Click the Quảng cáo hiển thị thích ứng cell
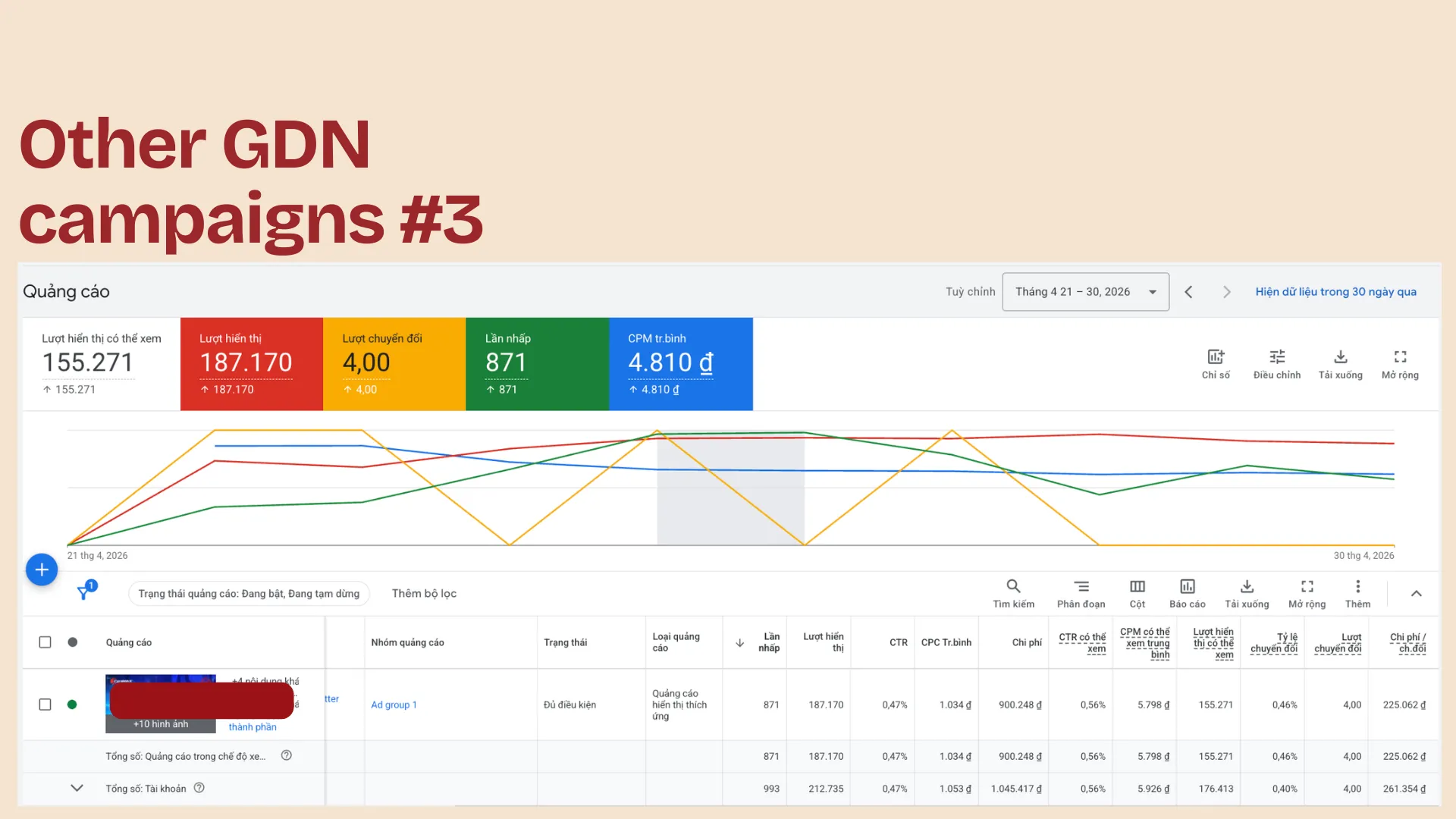 click(679, 704)
